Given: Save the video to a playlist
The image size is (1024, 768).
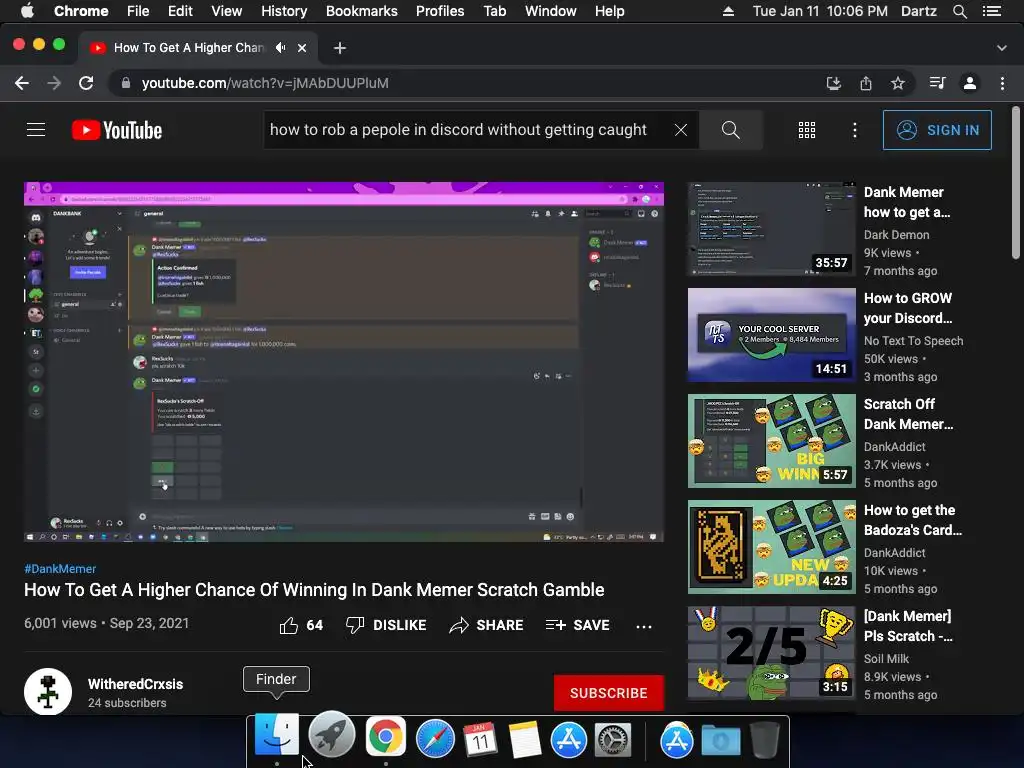Looking at the screenshot, I should click(x=577, y=625).
